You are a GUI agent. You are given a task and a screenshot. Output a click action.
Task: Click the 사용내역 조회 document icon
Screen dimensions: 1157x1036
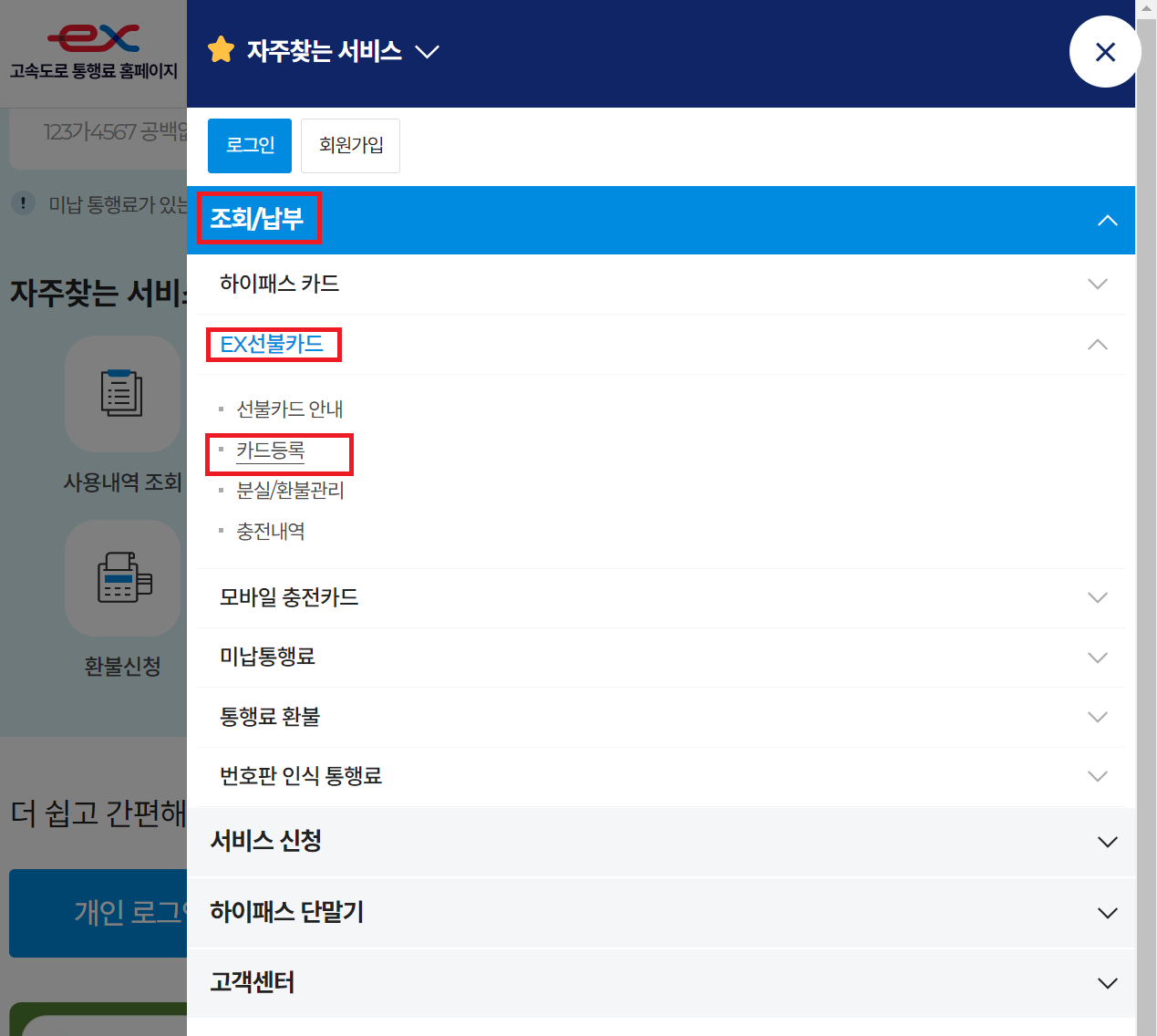click(x=122, y=393)
